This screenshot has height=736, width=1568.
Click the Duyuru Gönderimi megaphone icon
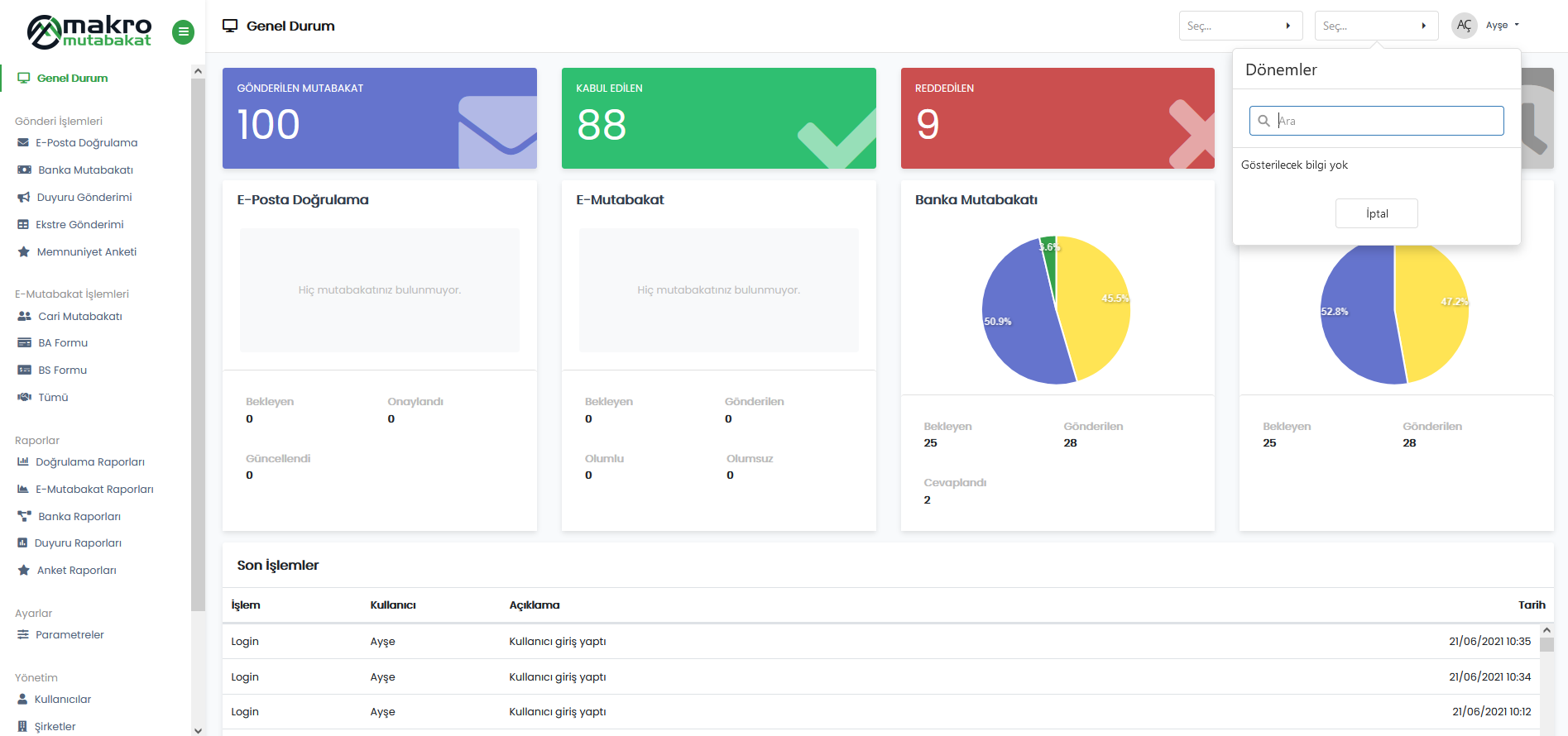(23, 198)
